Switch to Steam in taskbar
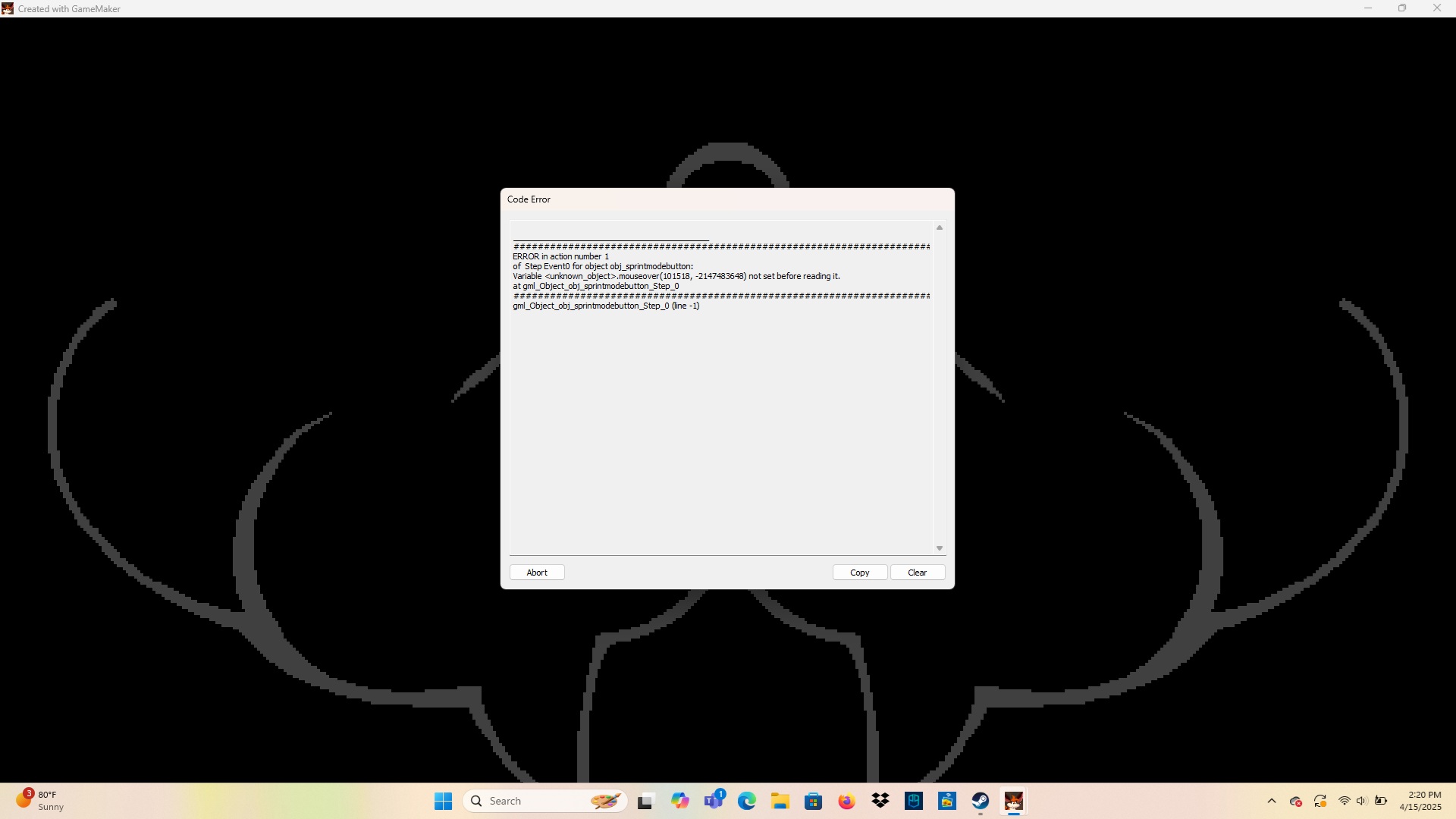Image resolution: width=1456 pixels, height=819 pixels. coord(981,801)
